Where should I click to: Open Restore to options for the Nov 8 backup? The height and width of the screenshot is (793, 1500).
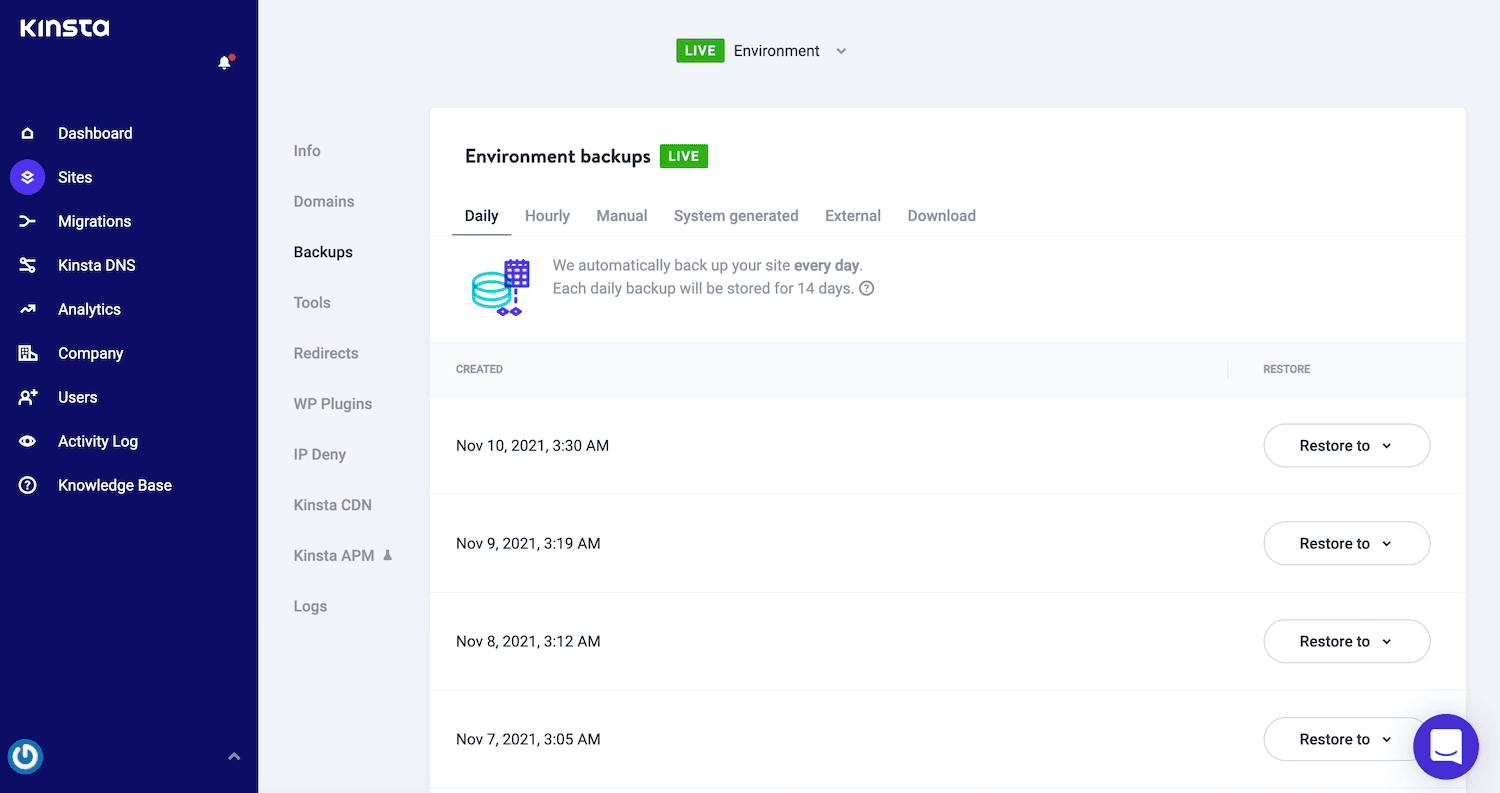[1346, 641]
